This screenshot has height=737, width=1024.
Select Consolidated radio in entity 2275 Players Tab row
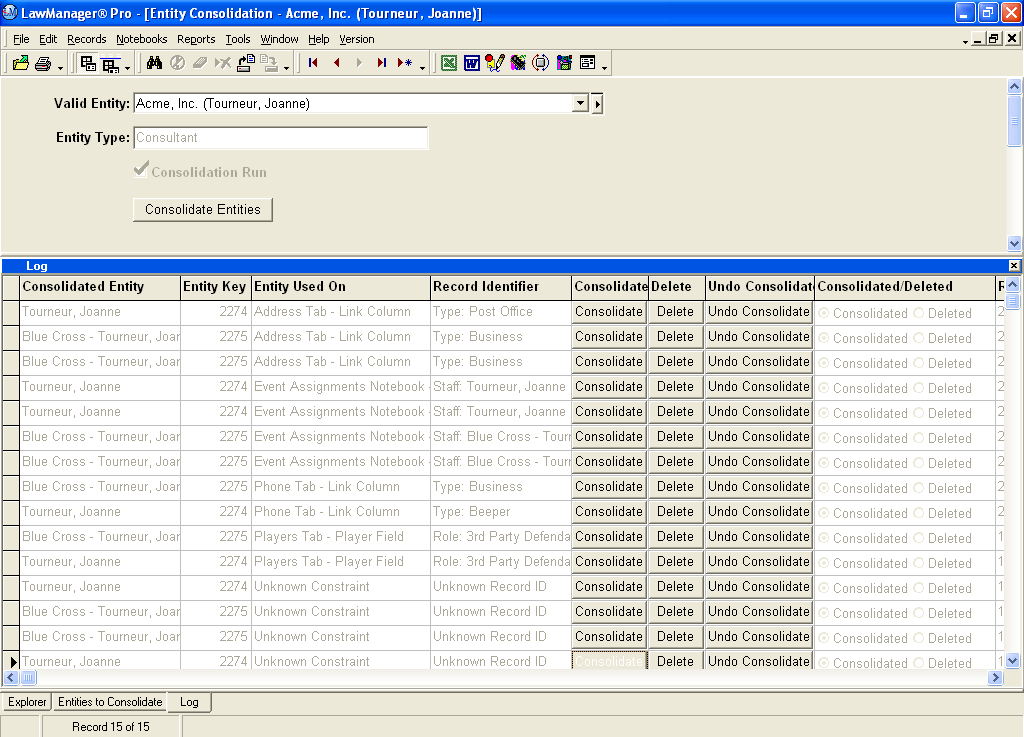click(x=824, y=538)
